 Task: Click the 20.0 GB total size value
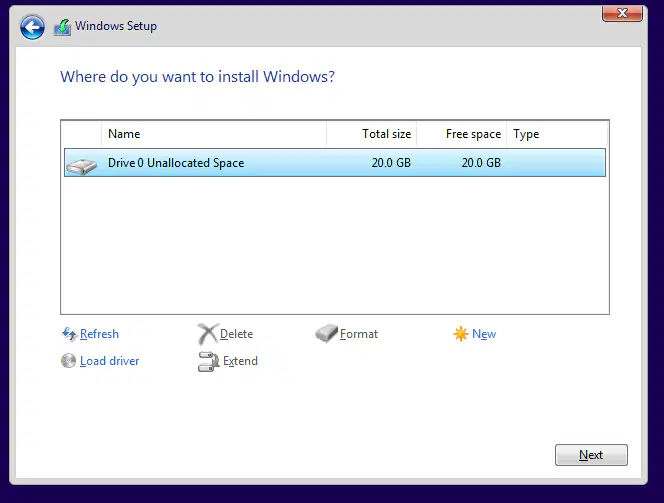pos(391,163)
